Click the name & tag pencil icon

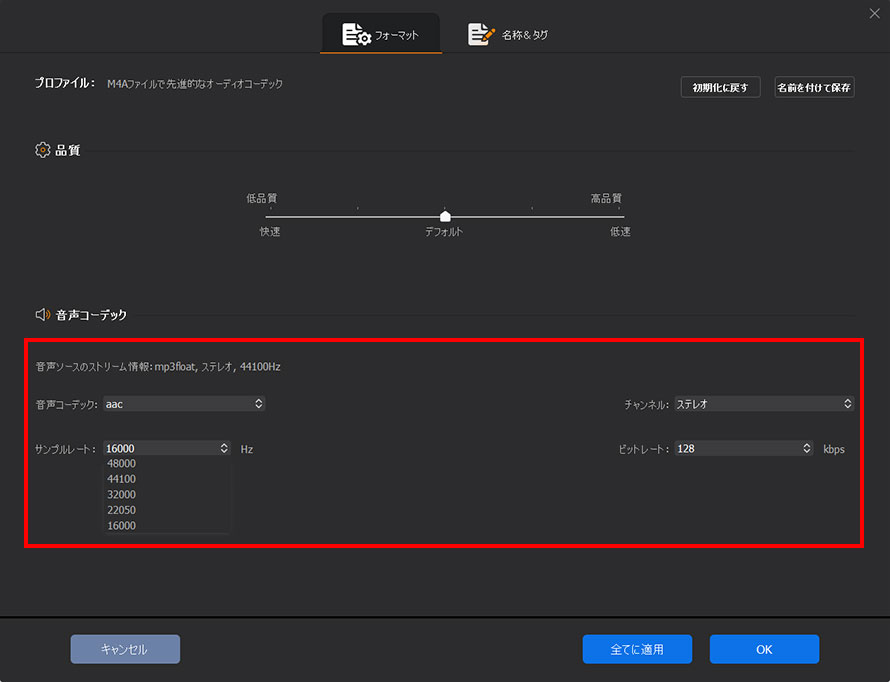pos(482,35)
